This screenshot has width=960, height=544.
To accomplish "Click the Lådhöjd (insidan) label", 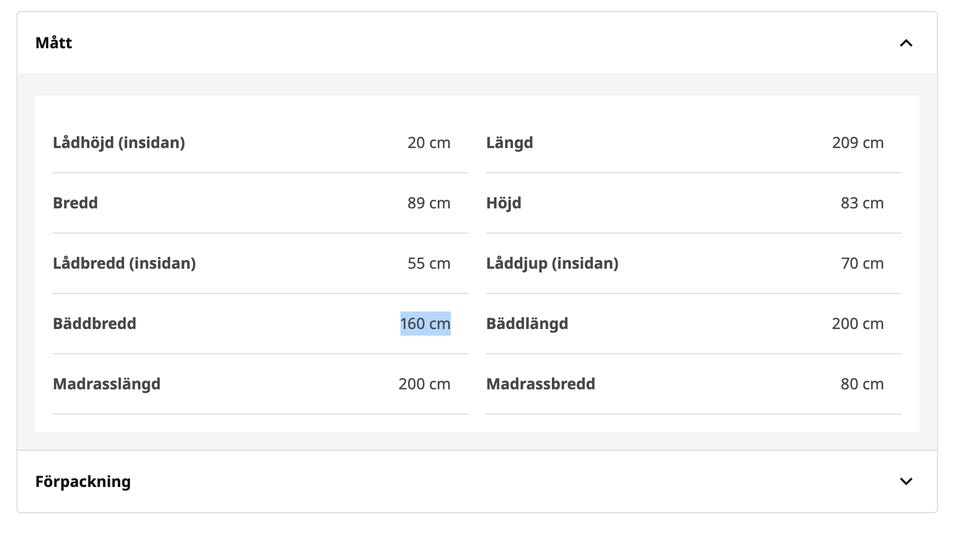I will point(119,143).
